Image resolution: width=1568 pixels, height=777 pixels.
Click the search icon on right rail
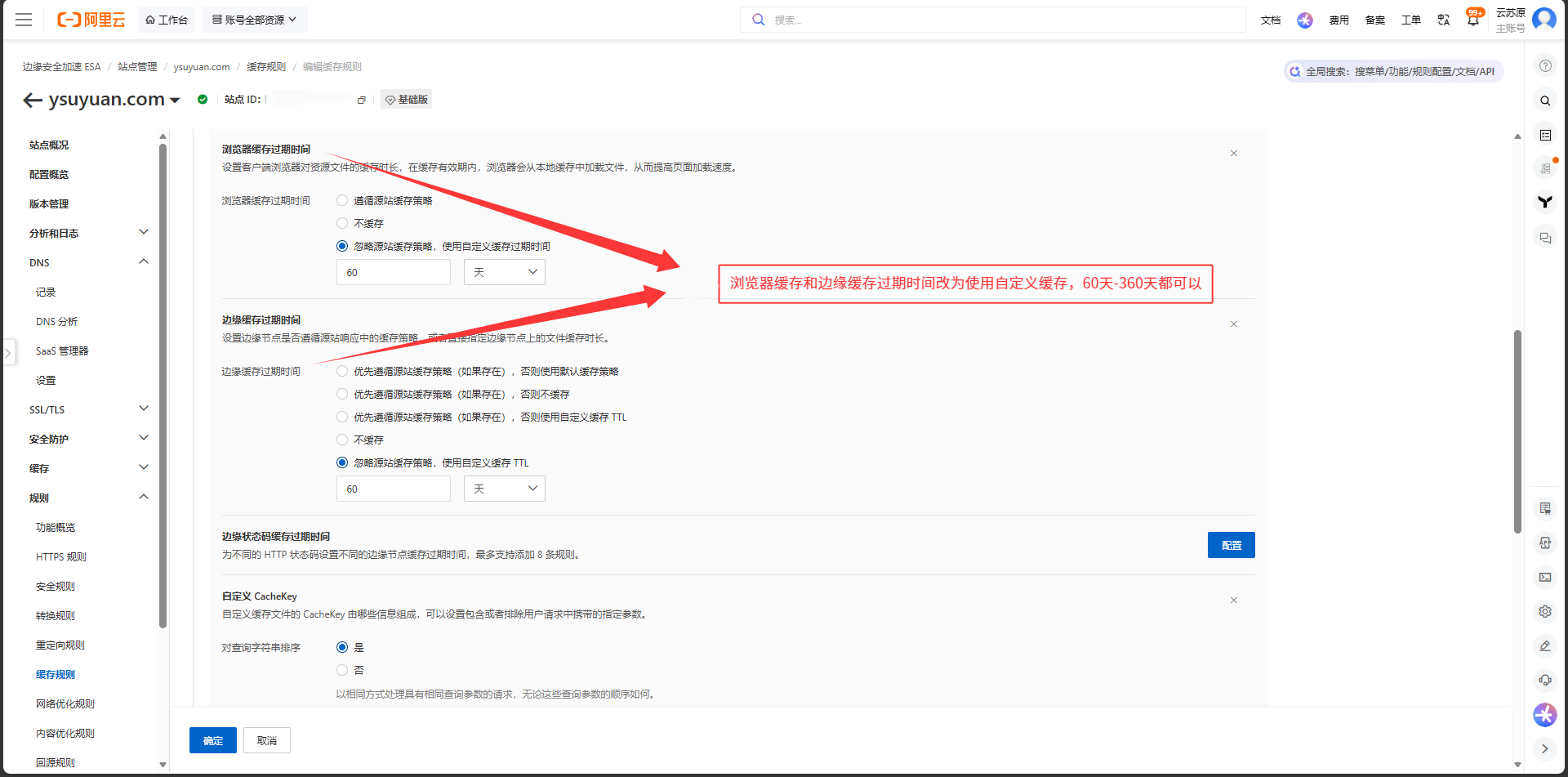[x=1545, y=100]
